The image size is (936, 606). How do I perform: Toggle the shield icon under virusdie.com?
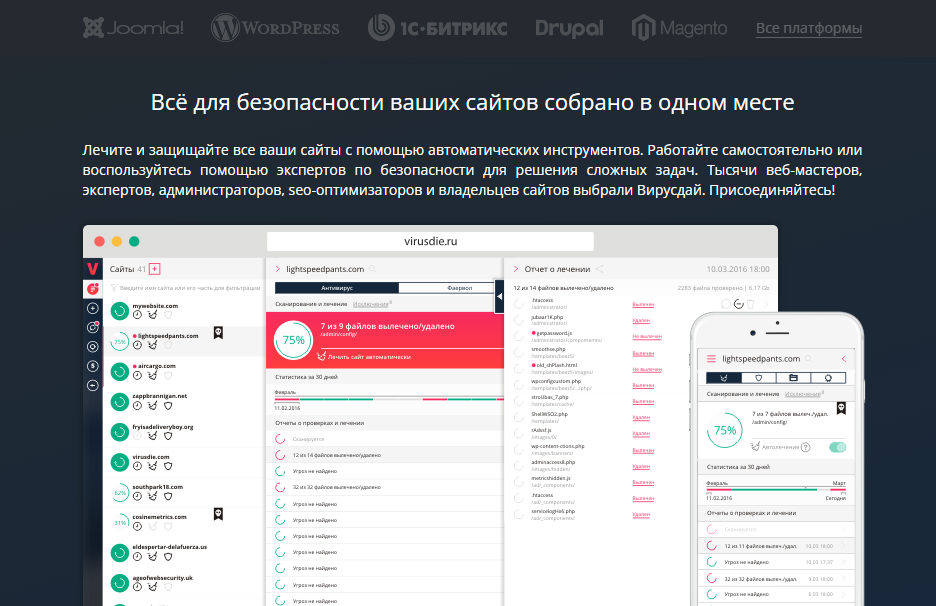point(168,466)
